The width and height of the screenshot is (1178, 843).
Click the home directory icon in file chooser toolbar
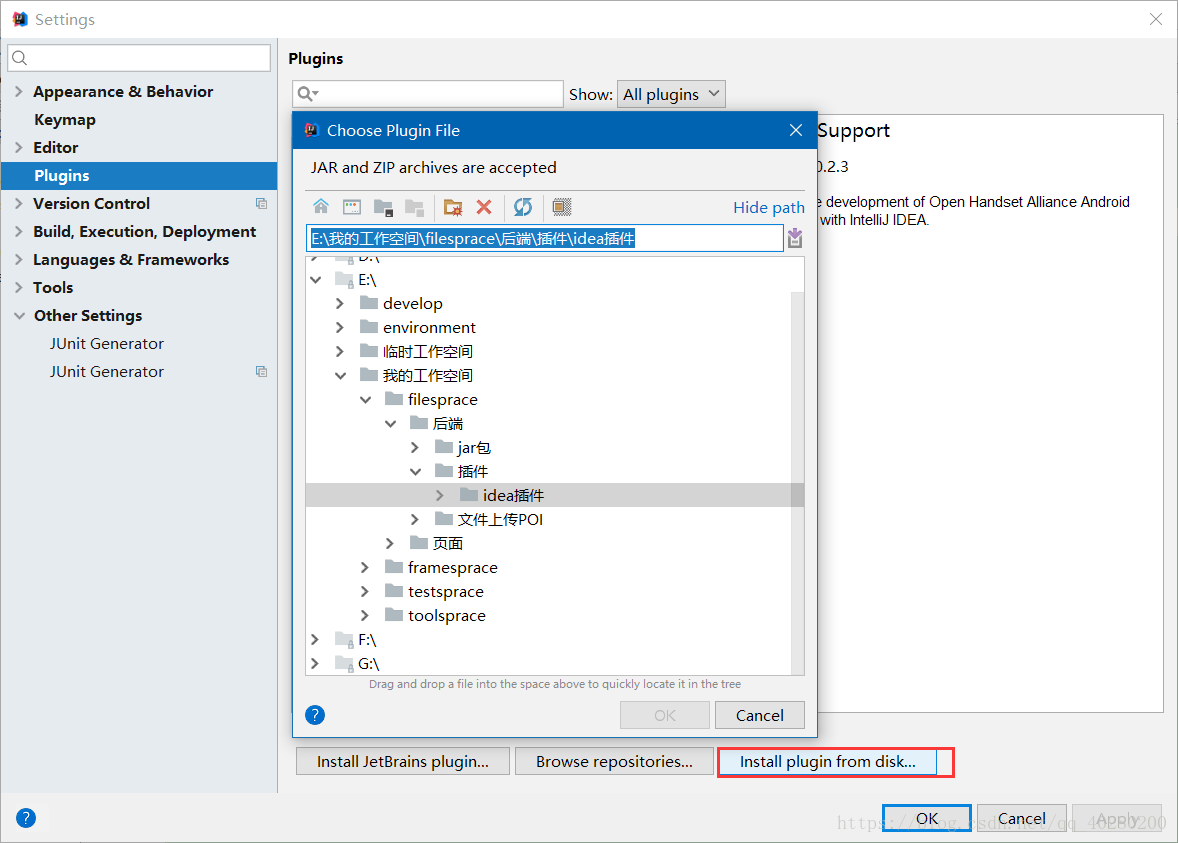click(321, 207)
